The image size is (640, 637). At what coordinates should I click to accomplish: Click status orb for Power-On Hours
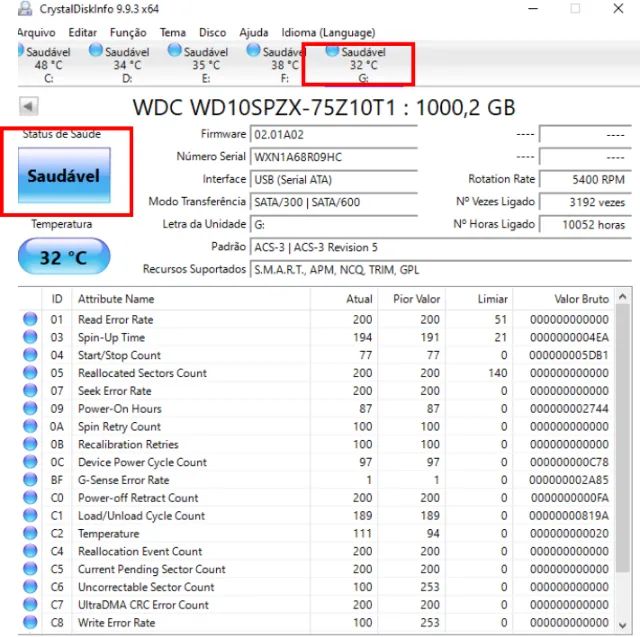coord(30,408)
